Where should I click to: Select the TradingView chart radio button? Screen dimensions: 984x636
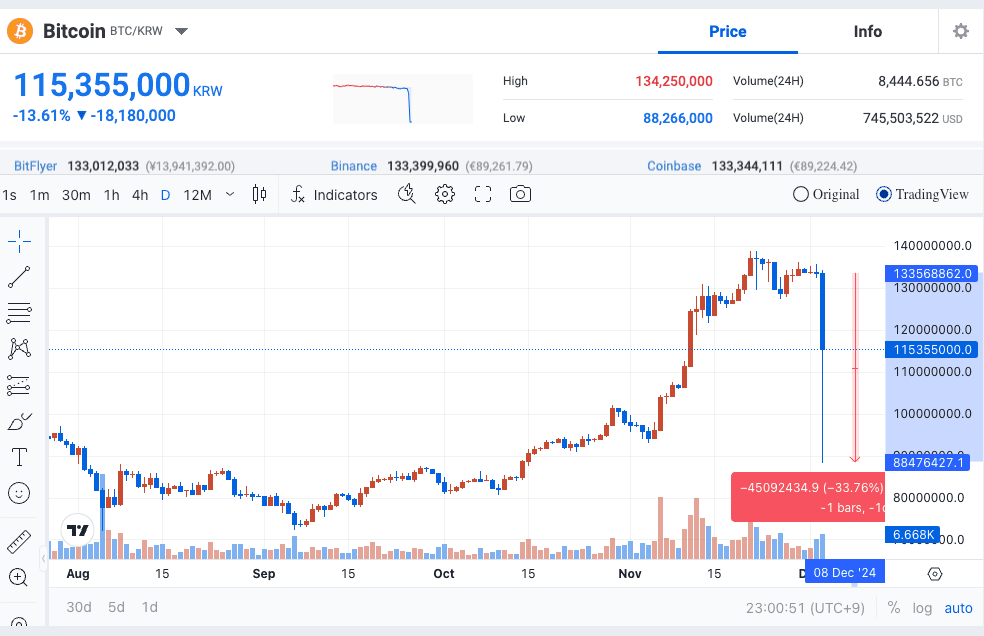click(884, 195)
